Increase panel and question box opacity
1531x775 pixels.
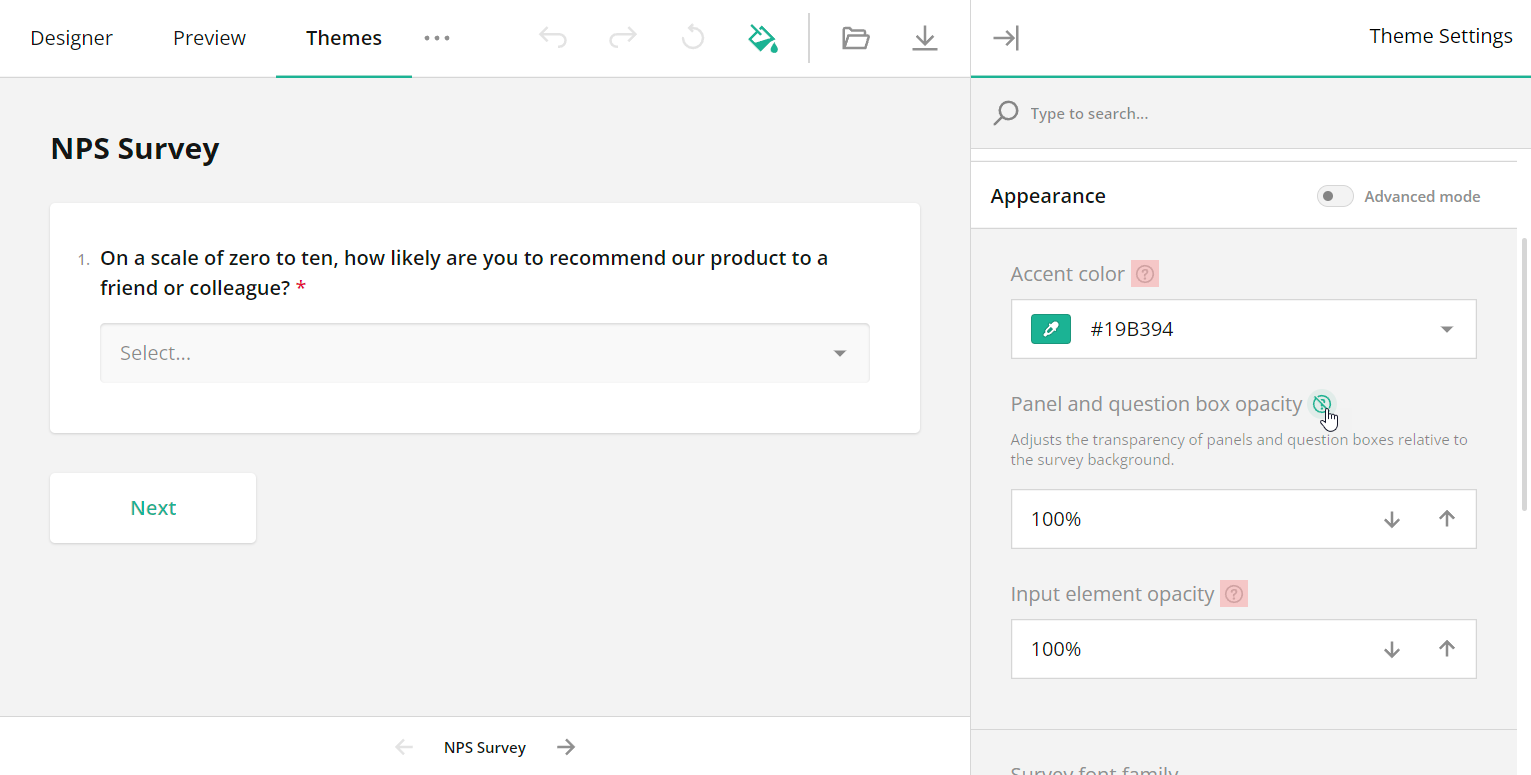click(x=1446, y=519)
